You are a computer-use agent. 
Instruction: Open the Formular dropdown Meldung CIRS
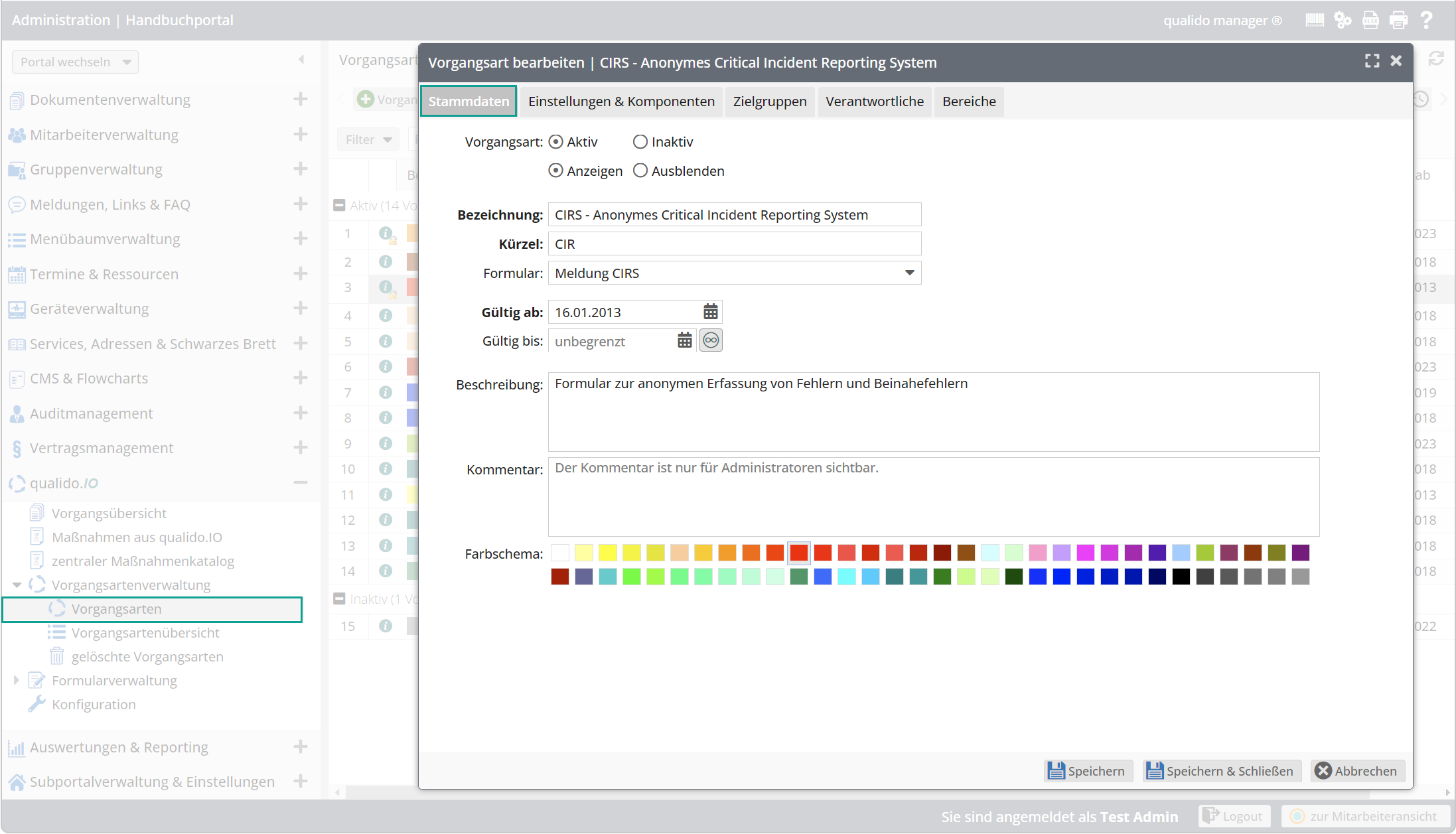[735, 273]
